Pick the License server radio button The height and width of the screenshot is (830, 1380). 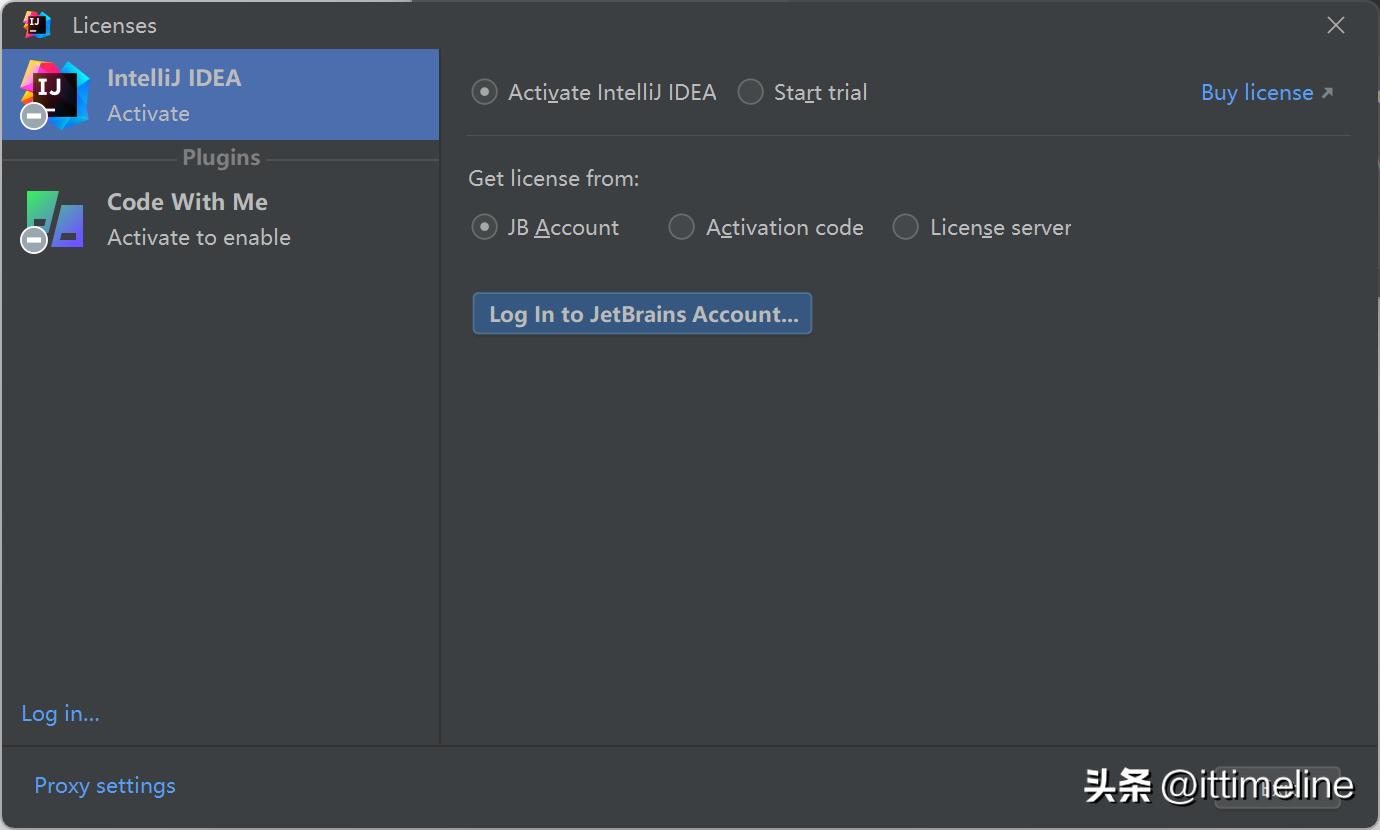coord(982,227)
